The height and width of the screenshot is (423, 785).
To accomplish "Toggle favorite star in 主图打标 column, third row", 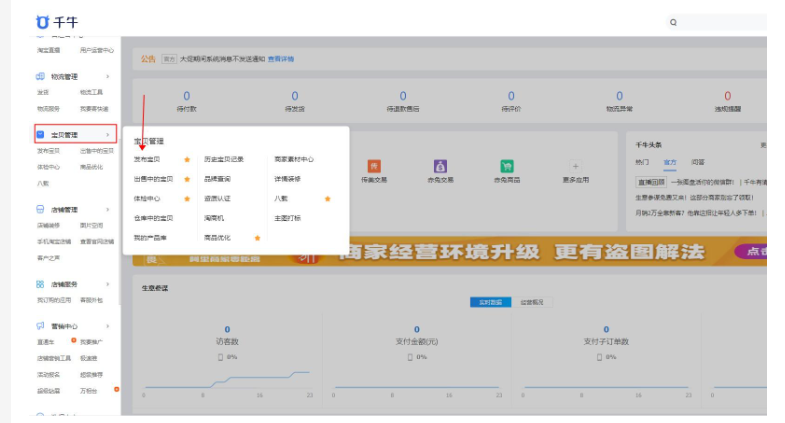I will click(327, 199).
